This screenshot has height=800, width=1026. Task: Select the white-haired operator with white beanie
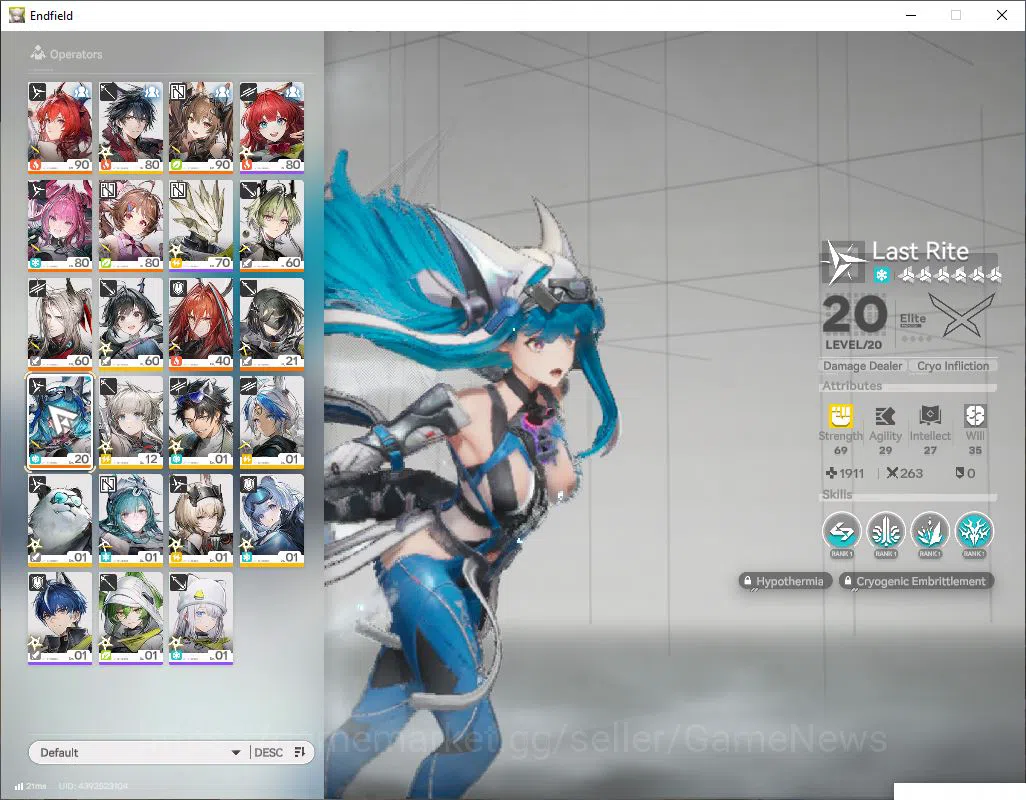point(201,618)
